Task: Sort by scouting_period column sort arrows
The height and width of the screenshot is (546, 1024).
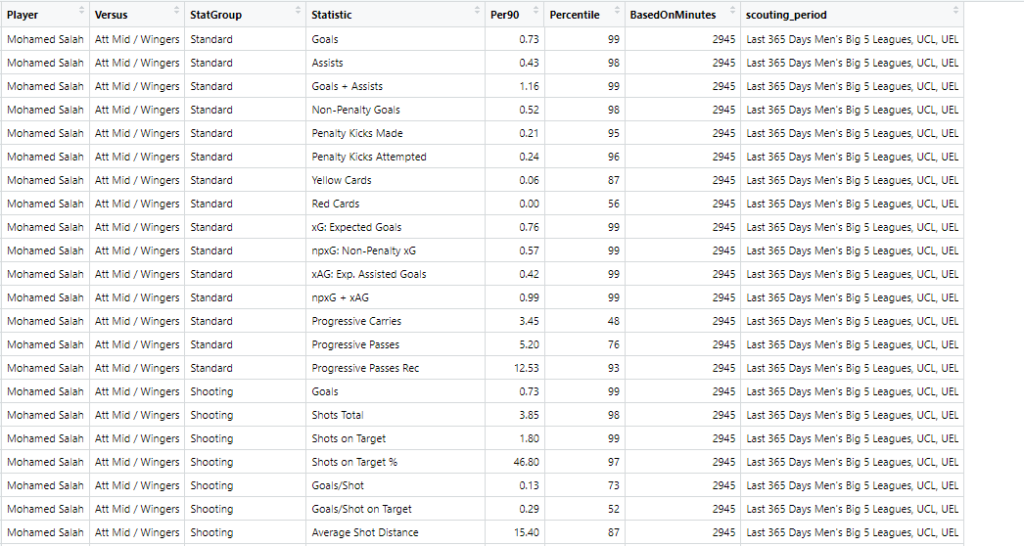Action: (955, 10)
